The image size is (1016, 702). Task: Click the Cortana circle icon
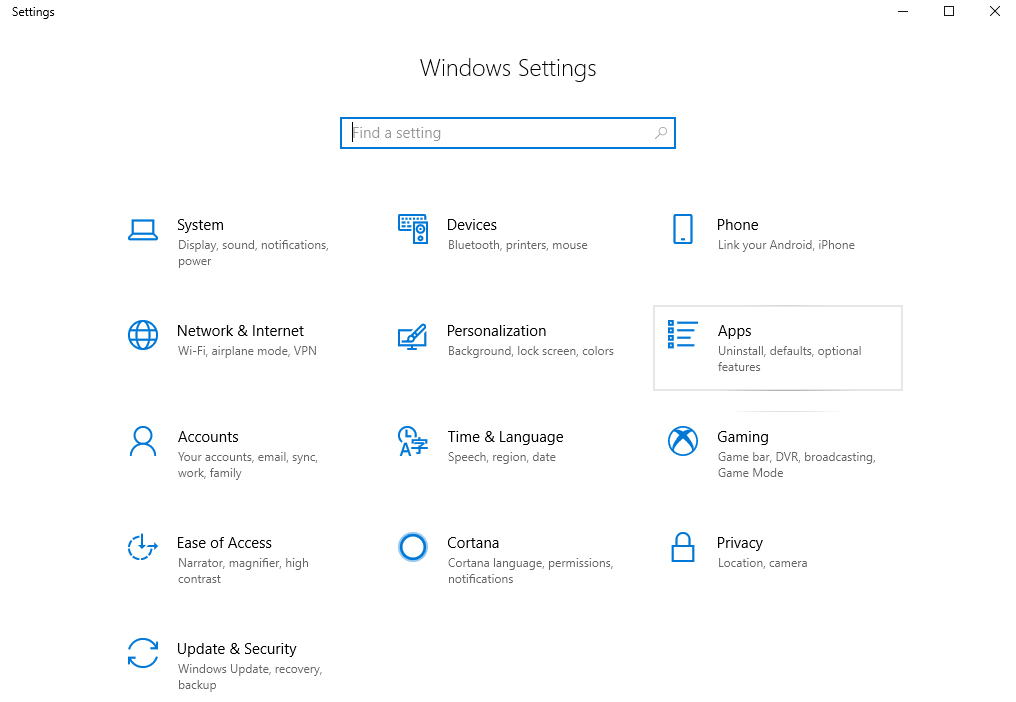(413, 547)
